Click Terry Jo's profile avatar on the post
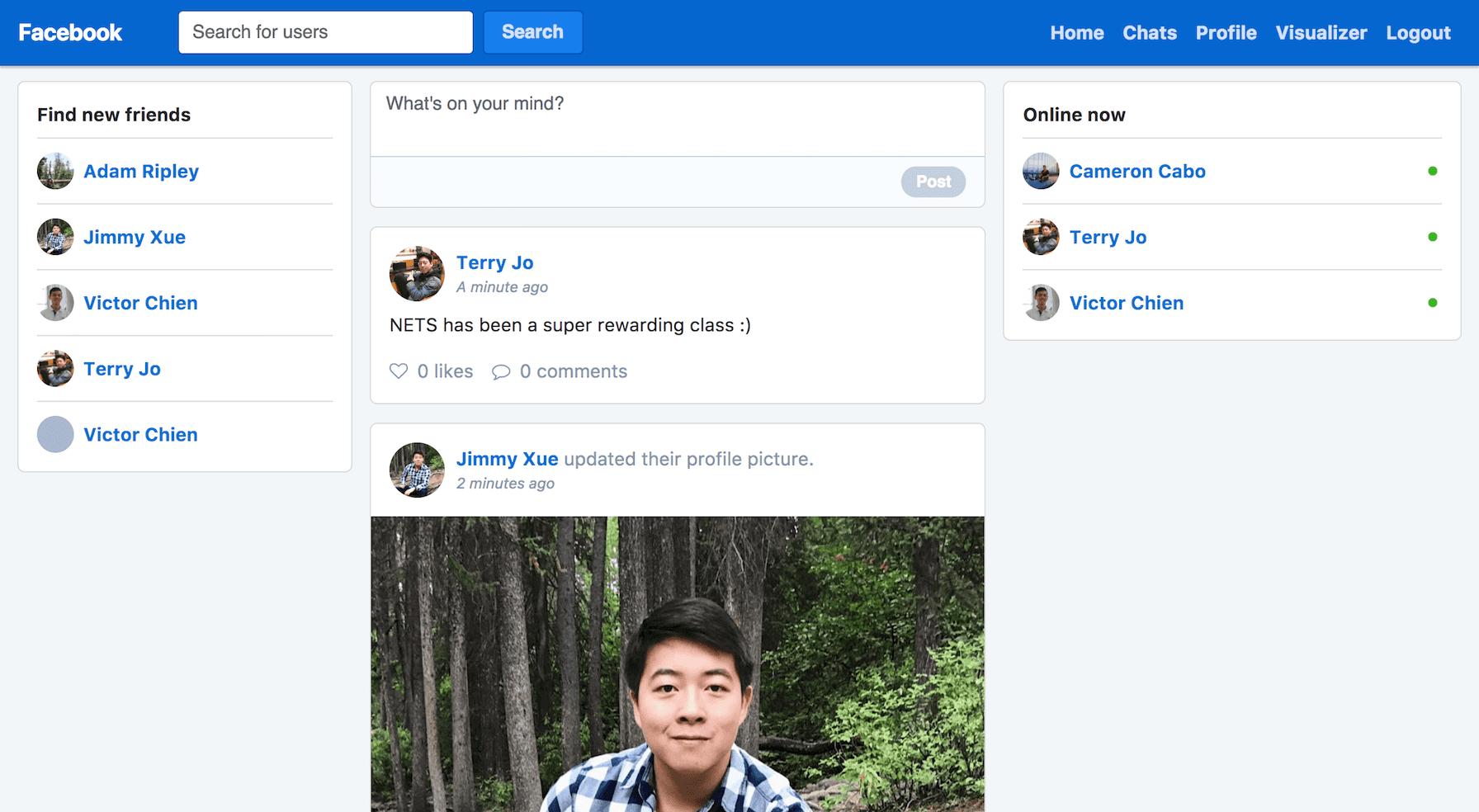Screen dimensions: 1479x812 [417, 273]
